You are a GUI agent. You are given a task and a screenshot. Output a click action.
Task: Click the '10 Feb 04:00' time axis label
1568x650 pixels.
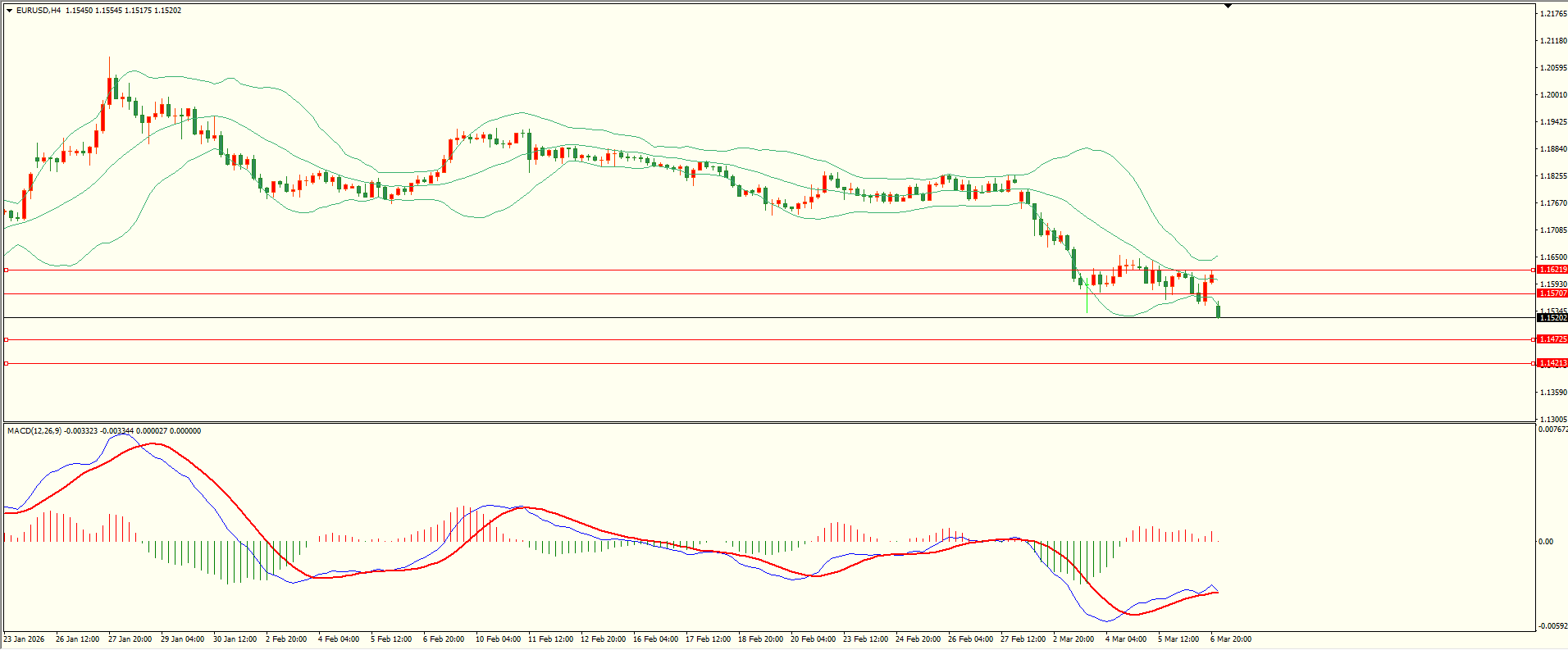pos(498,639)
